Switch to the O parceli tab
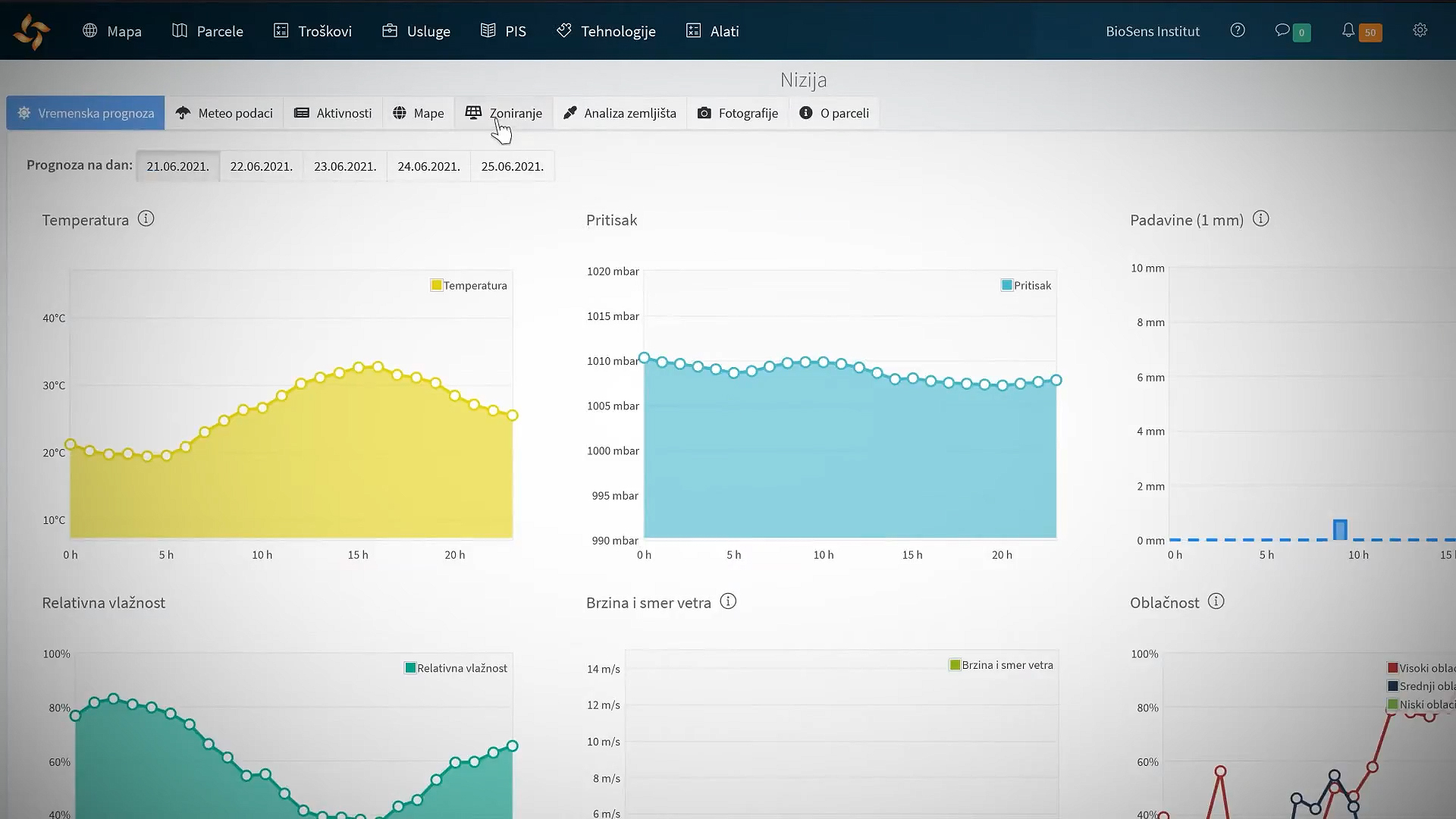Viewport: 1456px width, 819px height. tap(834, 113)
